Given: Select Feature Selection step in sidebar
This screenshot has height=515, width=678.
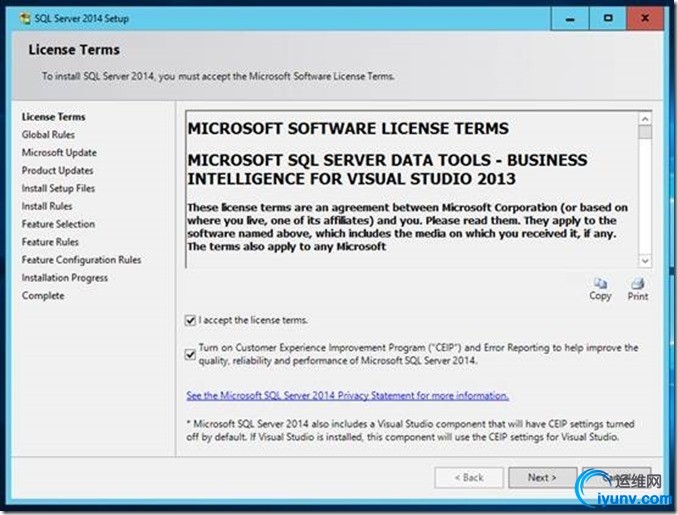Looking at the screenshot, I should click(x=58, y=224).
